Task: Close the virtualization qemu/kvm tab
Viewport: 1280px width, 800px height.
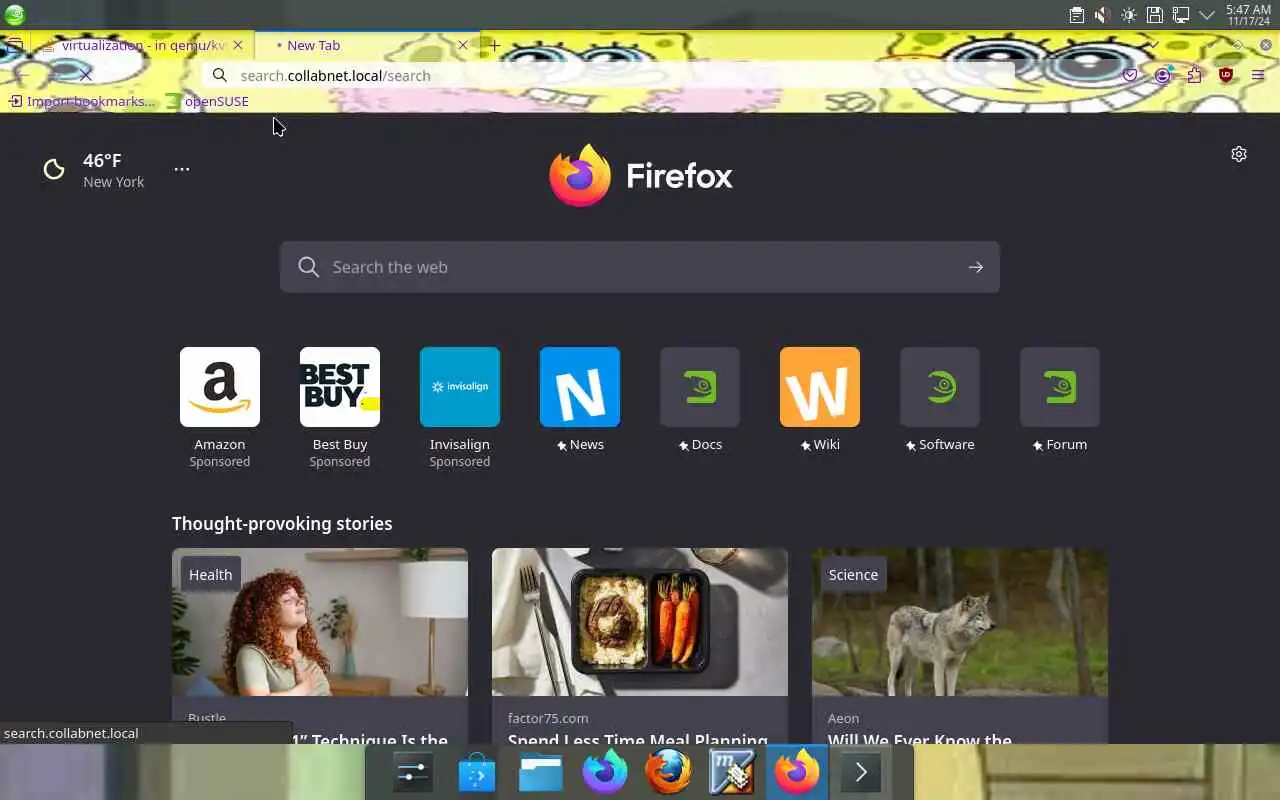Action: 238,45
